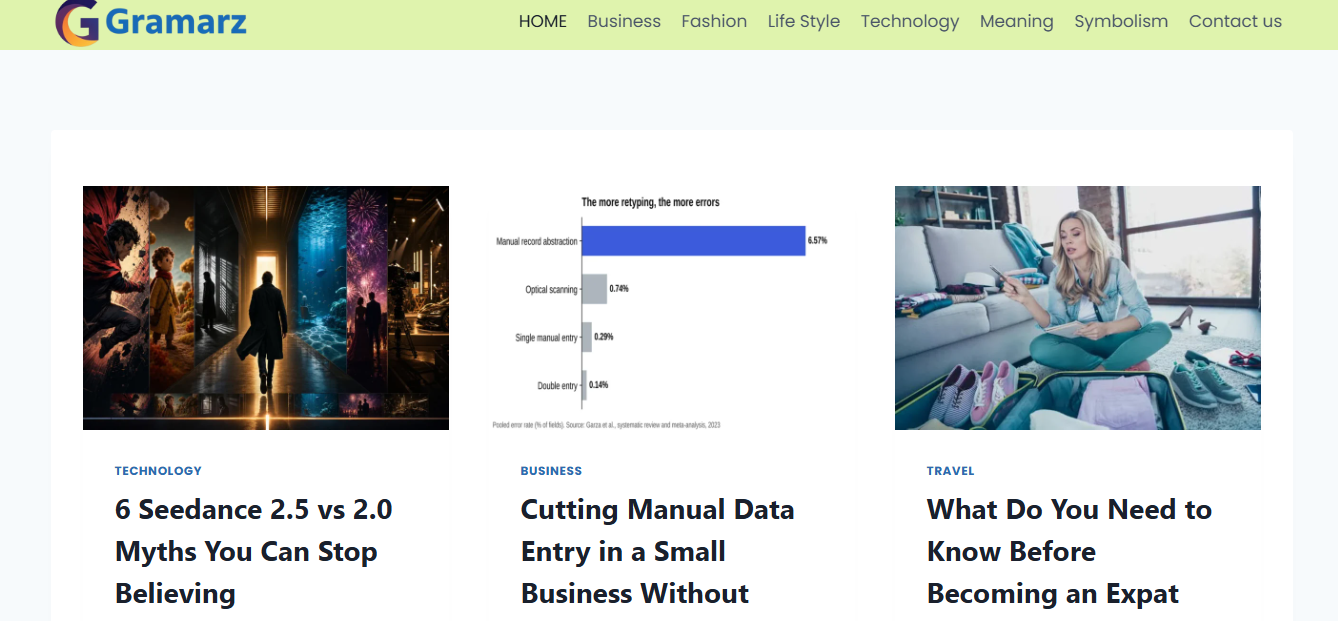Open the retyping errors bar chart thumbnail
Image resolution: width=1338 pixels, height=621 pixels.
point(672,308)
